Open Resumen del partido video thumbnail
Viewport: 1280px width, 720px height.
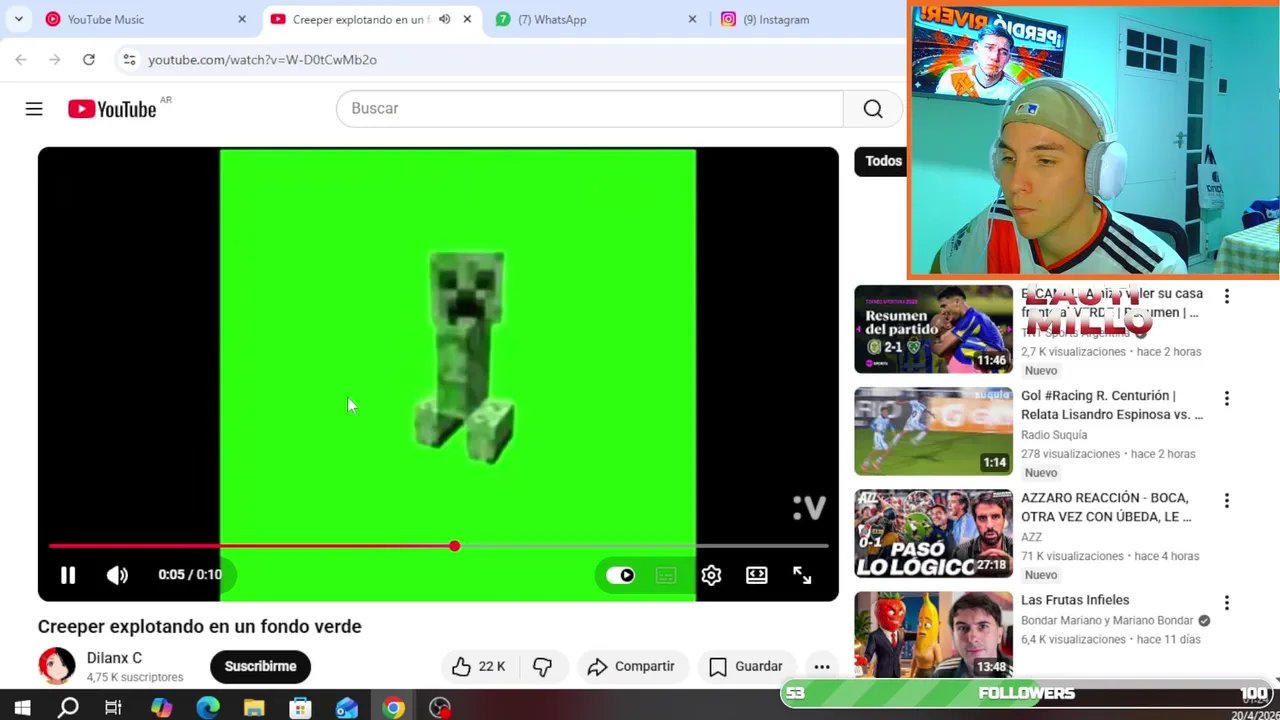click(933, 329)
